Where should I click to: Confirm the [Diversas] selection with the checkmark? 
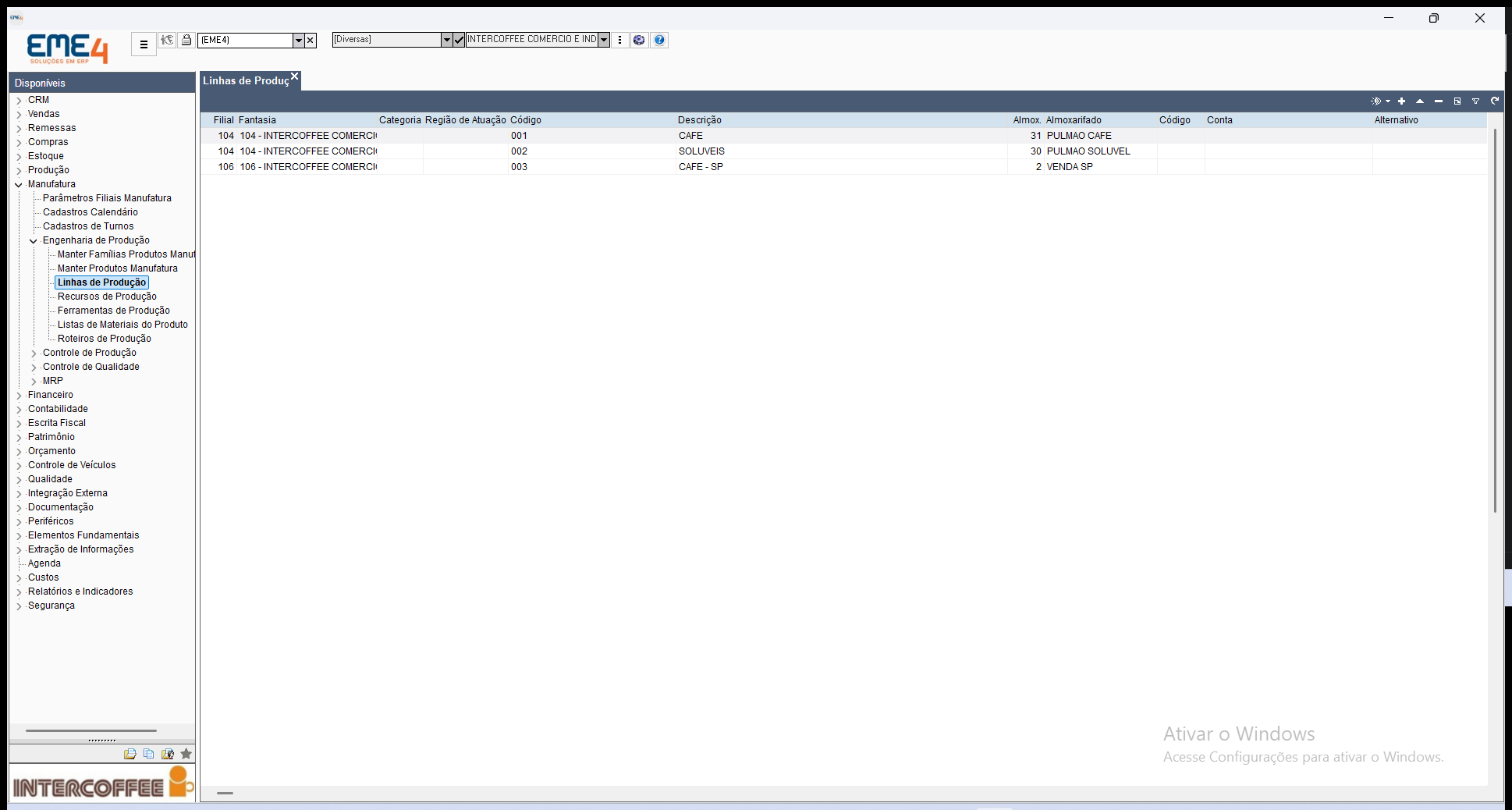459,40
